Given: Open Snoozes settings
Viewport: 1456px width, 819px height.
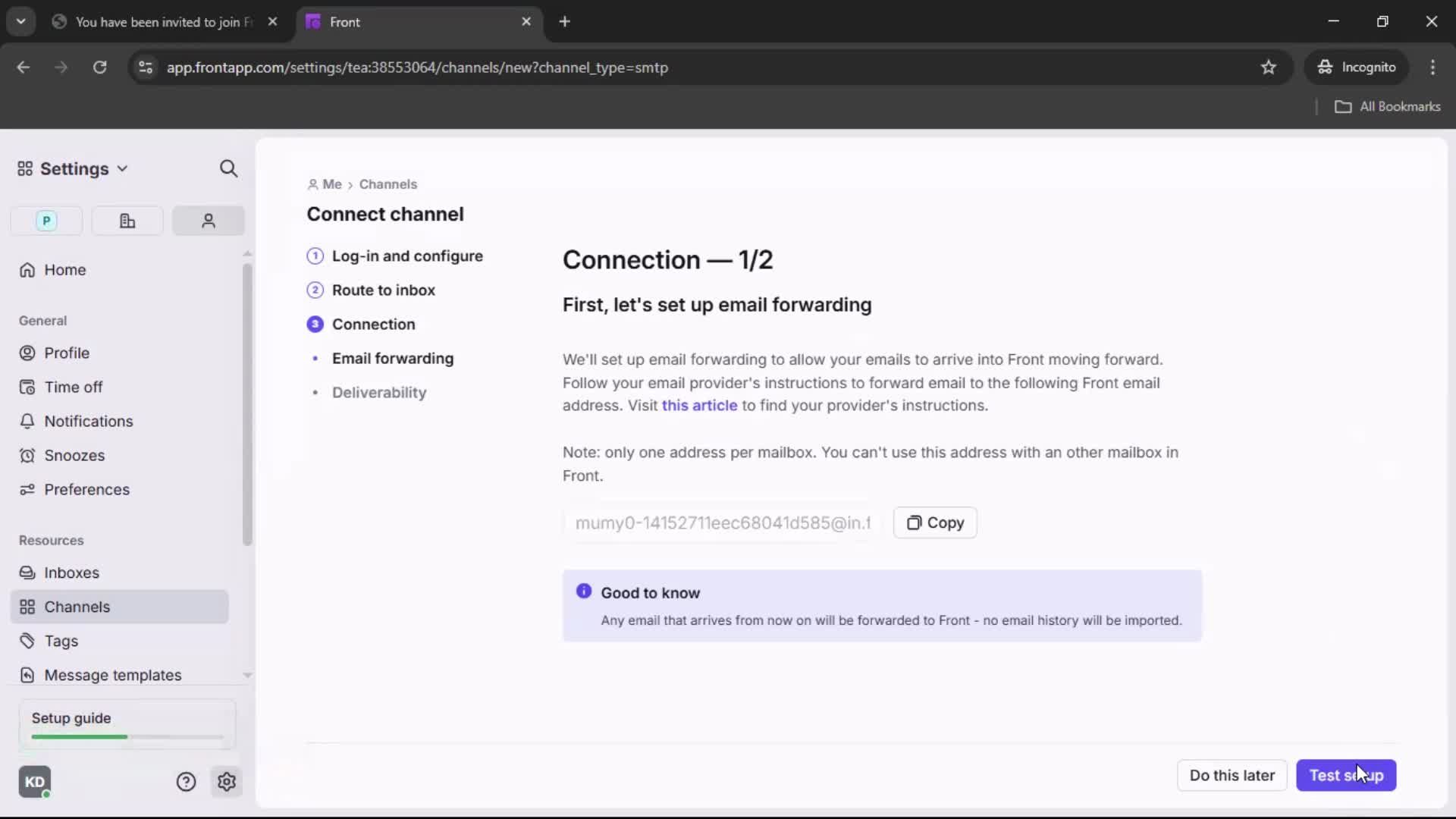Looking at the screenshot, I should pos(74,455).
